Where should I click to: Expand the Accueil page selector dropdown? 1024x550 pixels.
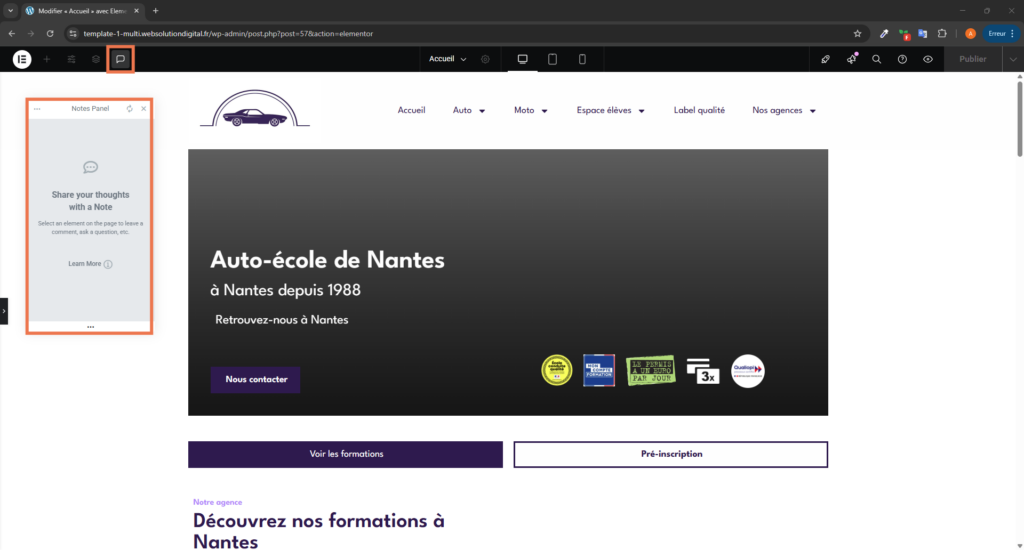[447, 59]
